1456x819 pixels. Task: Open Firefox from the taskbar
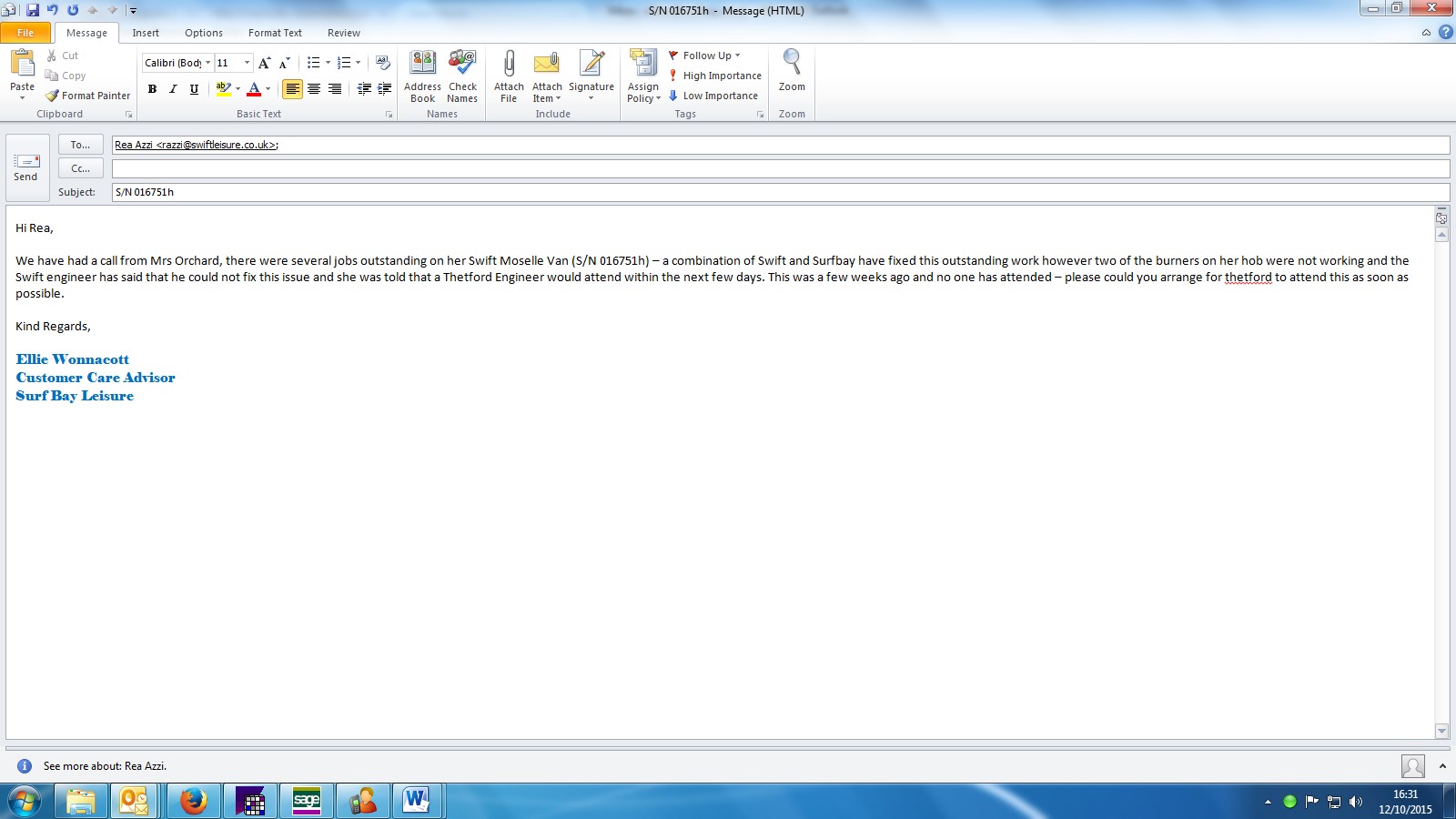tap(193, 801)
